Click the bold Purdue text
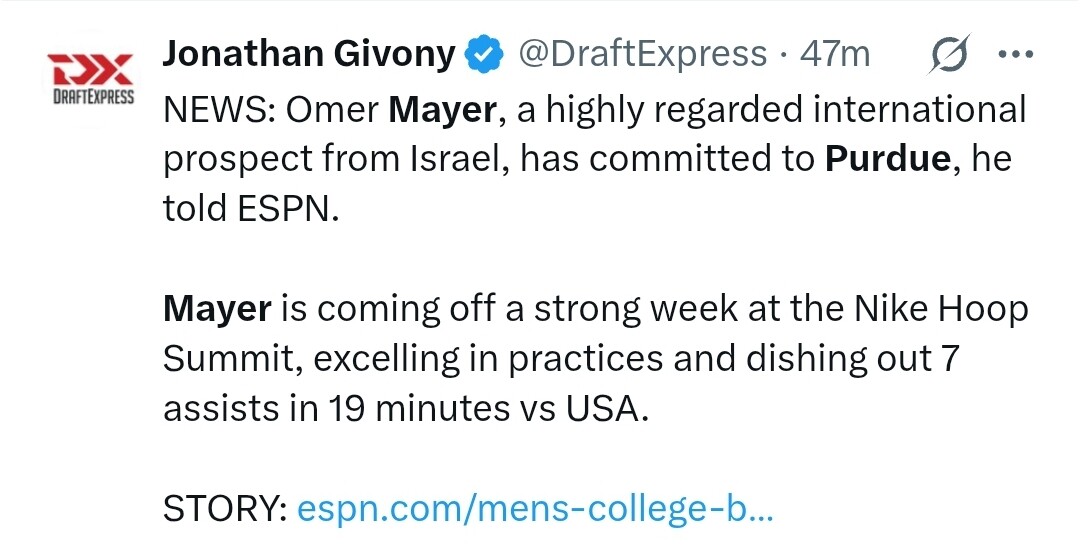This screenshot has width=1080, height=547. 888,160
